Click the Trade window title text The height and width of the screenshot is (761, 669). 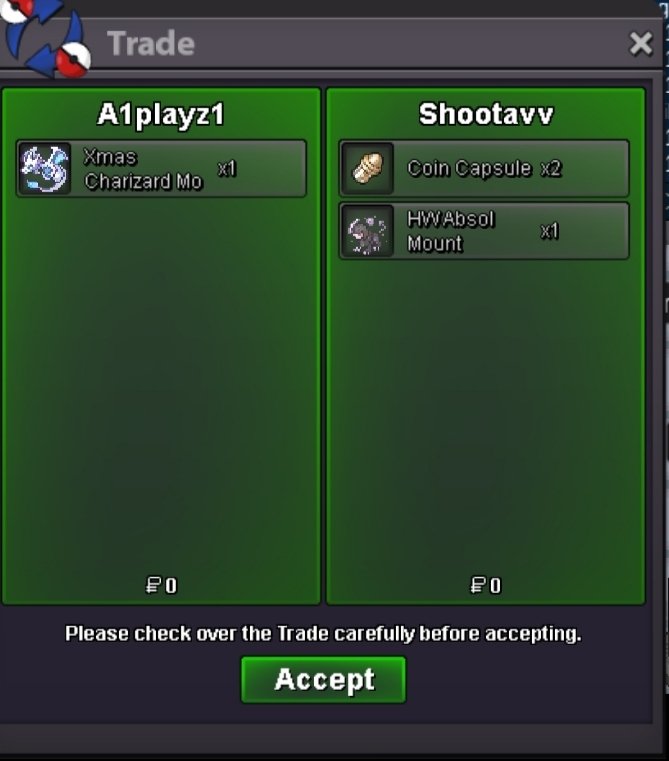(151, 44)
